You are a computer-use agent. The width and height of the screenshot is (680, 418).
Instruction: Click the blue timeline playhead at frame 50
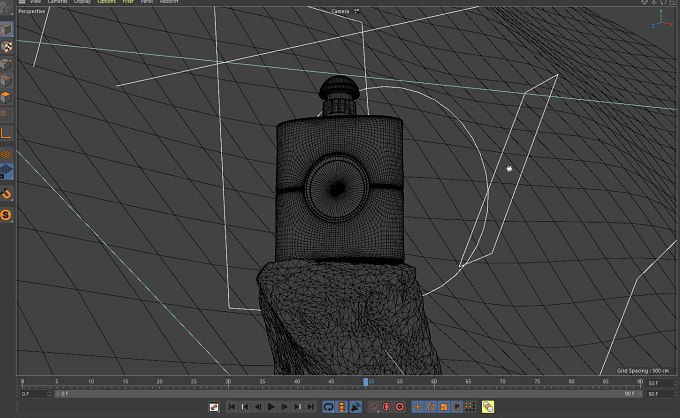pyautogui.click(x=366, y=382)
